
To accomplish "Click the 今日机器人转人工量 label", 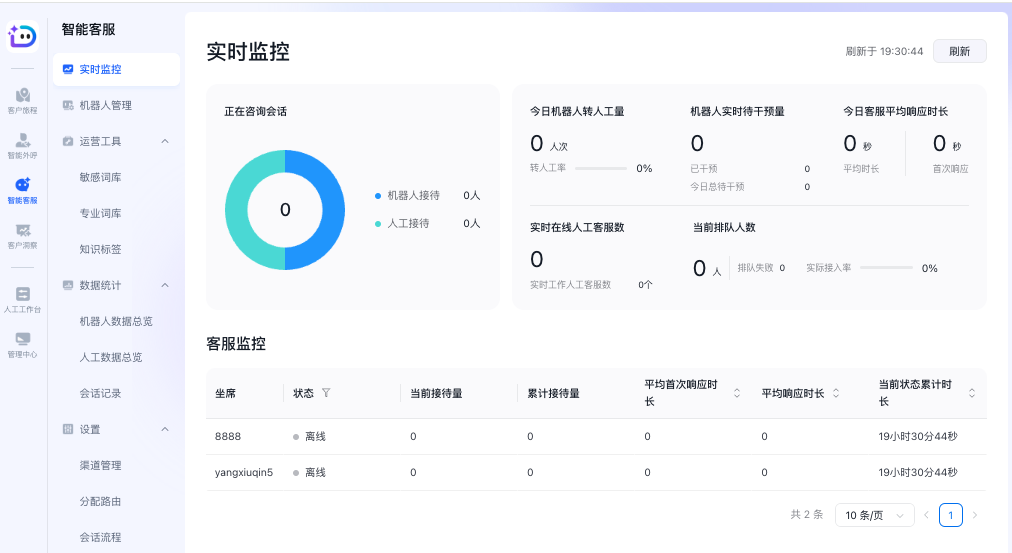I will tap(577, 111).
